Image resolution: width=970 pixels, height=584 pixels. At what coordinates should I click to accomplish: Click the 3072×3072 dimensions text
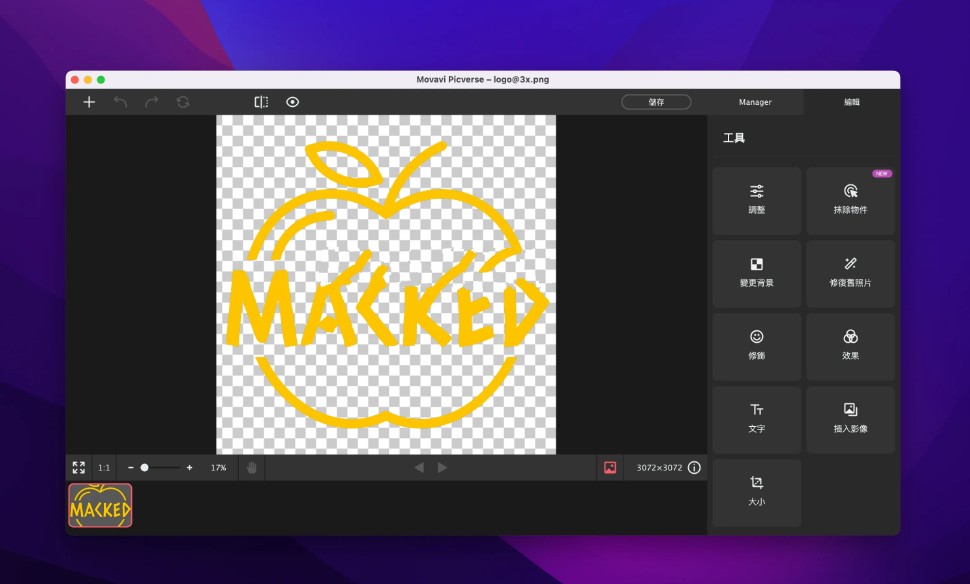click(x=659, y=468)
